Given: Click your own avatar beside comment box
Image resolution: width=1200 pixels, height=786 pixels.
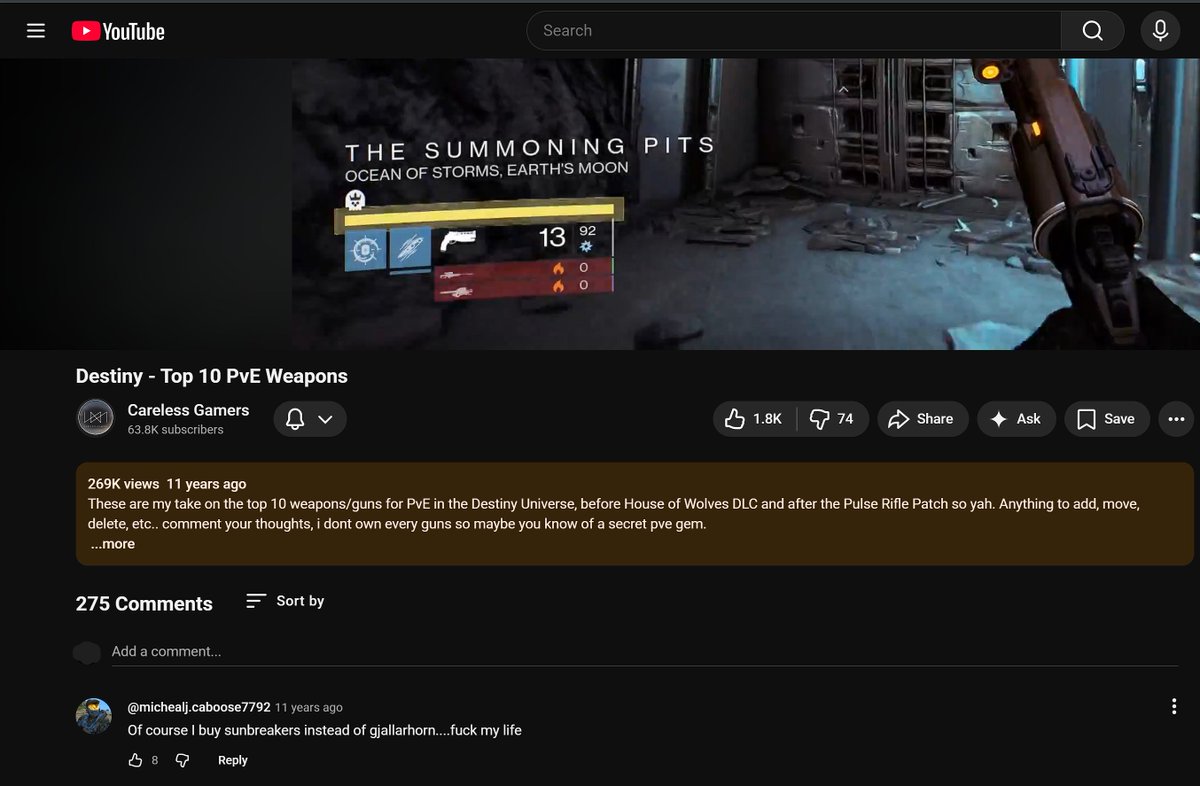Looking at the screenshot, I should [87, 653].
